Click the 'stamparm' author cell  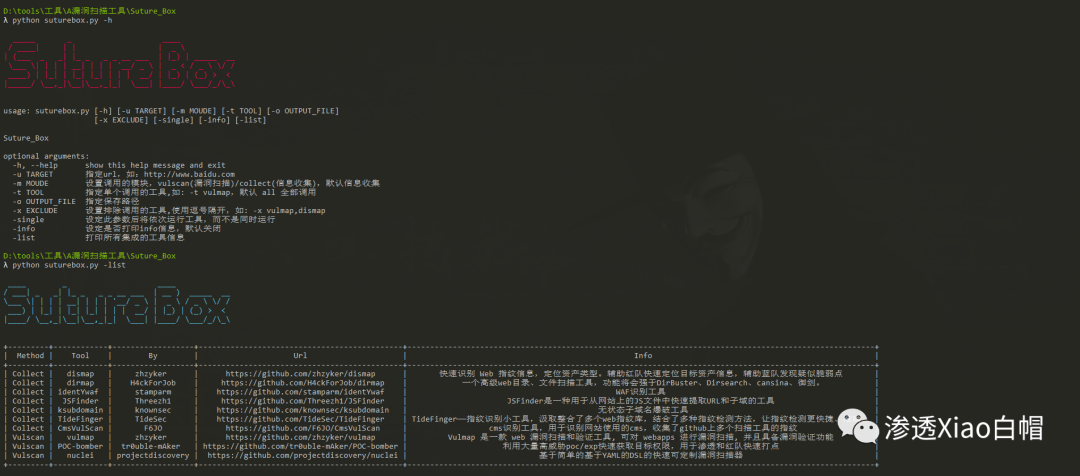click(153, 391)
